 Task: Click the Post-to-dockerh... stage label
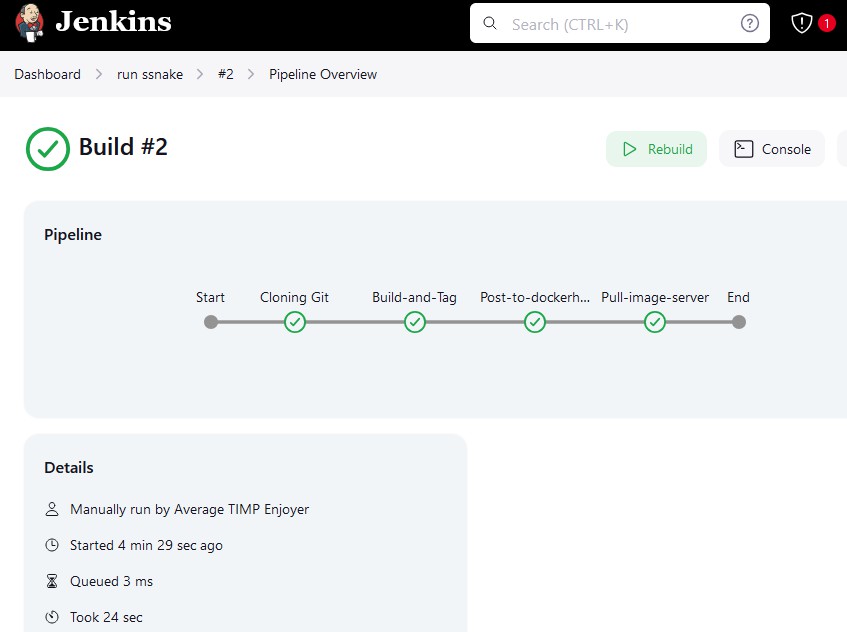pos(535,297)
